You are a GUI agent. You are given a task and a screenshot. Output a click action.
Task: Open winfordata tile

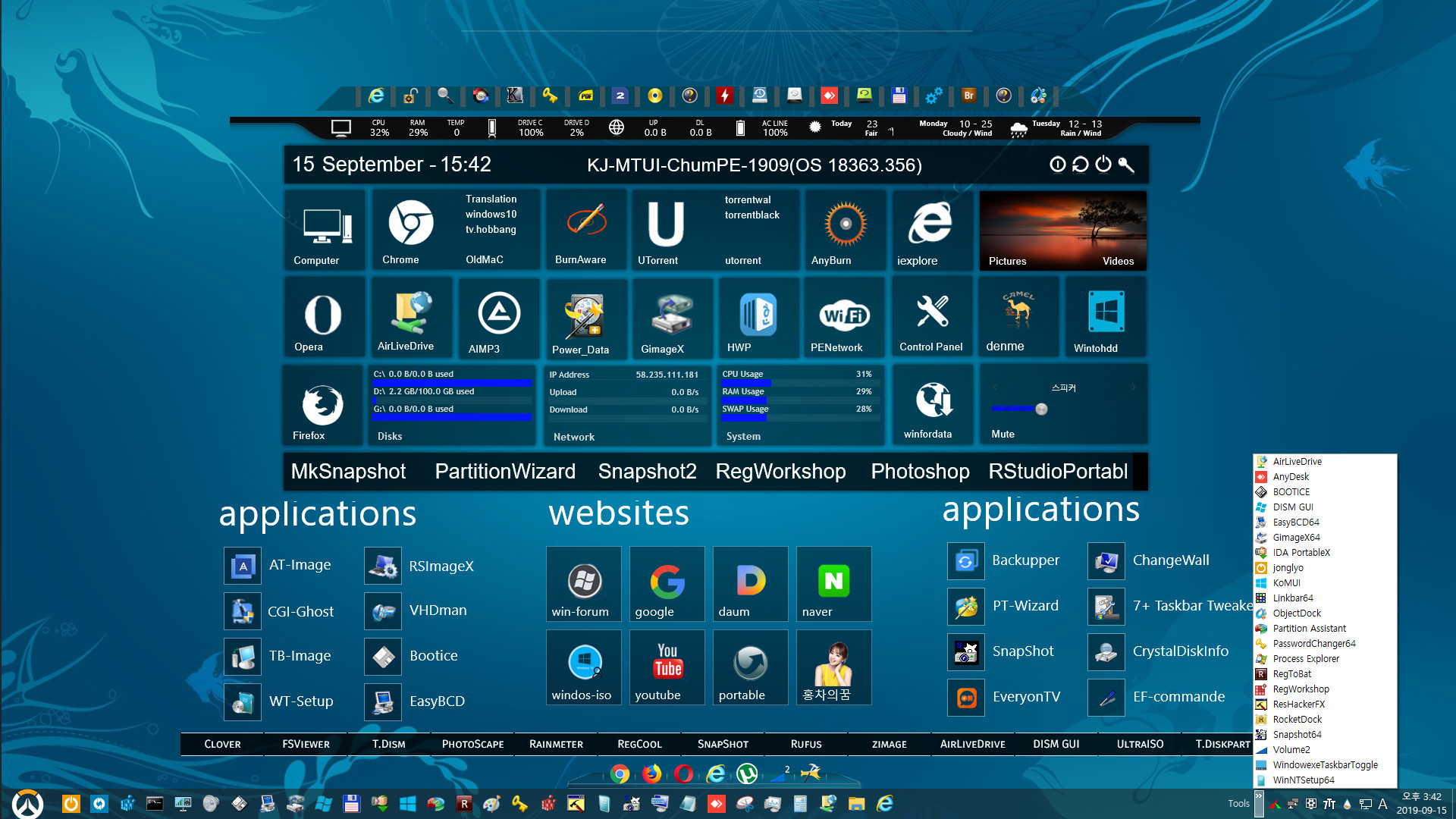click(x=932, y=405)
